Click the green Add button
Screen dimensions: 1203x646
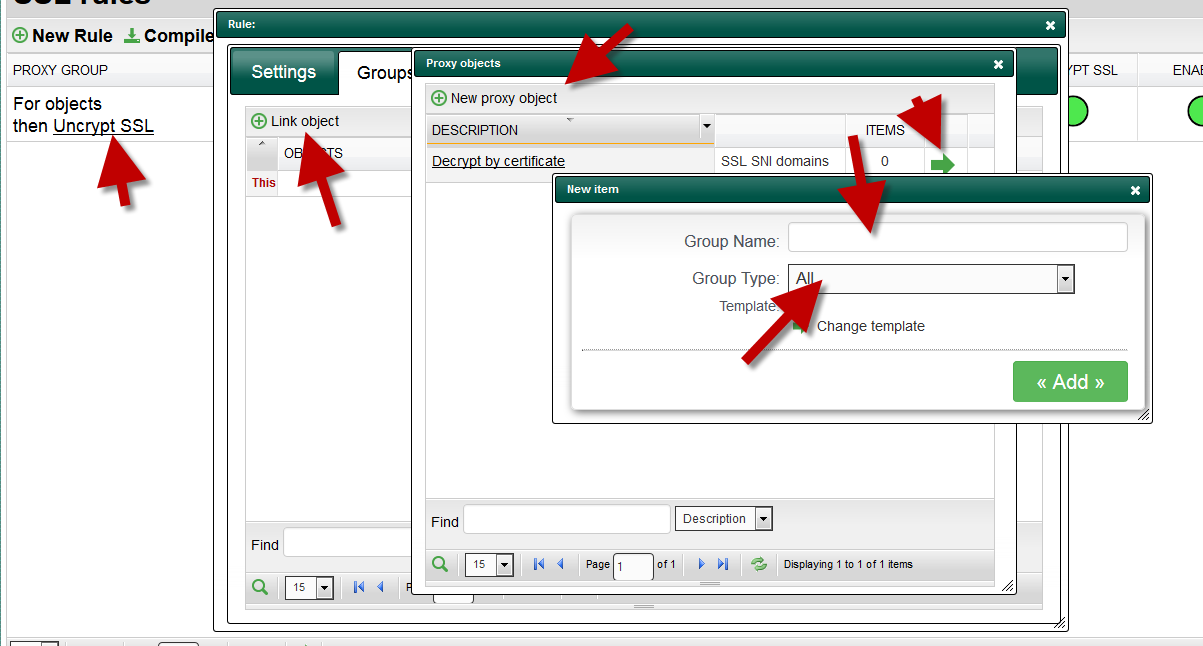pyautogui.click(x=1070, y=382)
